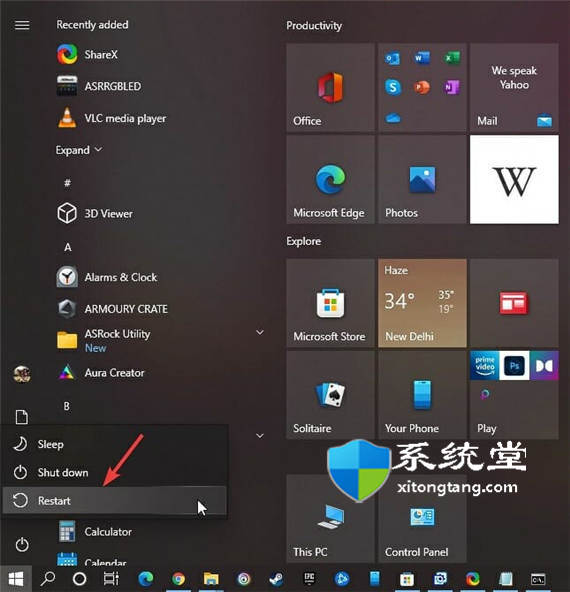
Task: Open Notepad icon on taskbar
Action: 505,578
